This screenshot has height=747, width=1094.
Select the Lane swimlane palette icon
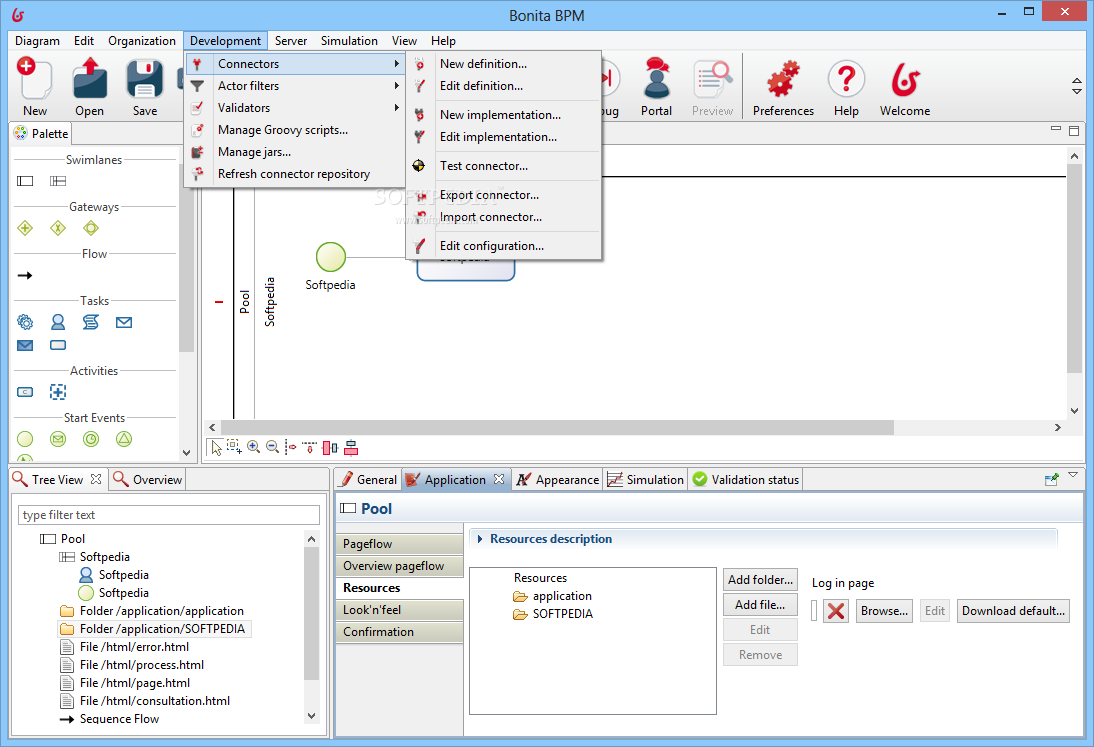tap(58, 181)
